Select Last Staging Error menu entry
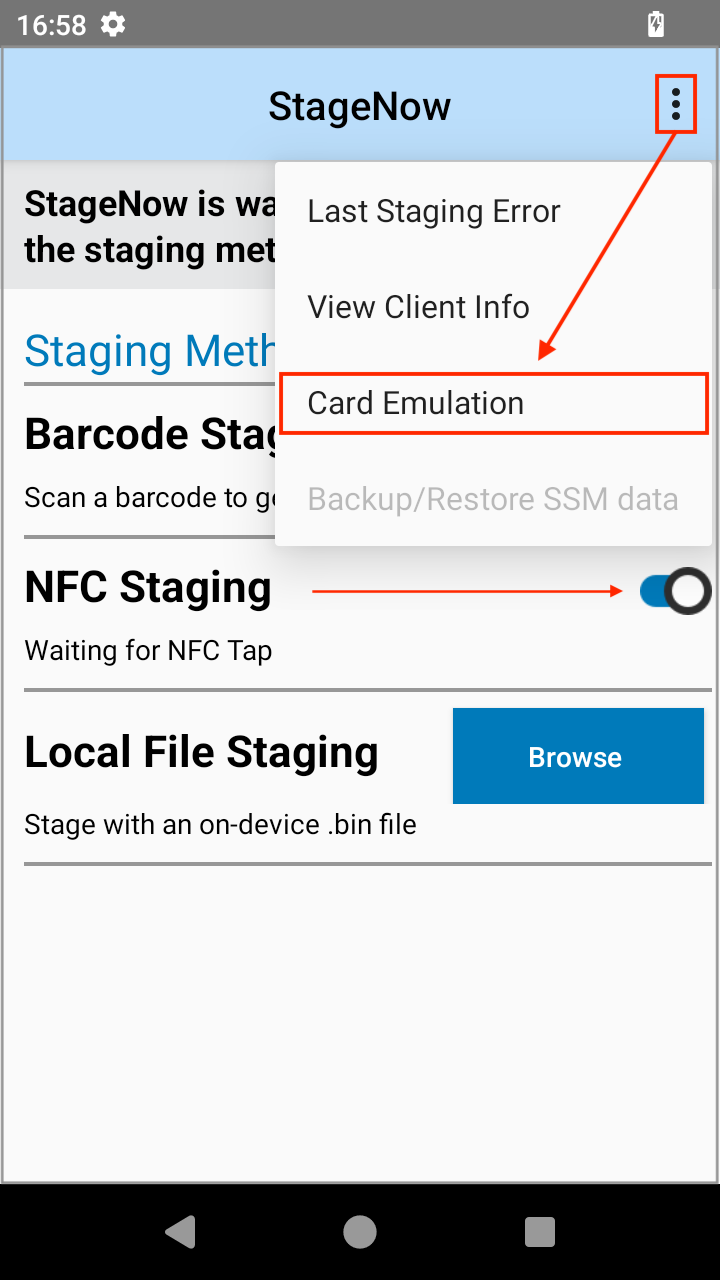Image resolution: width=720 pixels, height=1280 pixels. coord(434,211)
